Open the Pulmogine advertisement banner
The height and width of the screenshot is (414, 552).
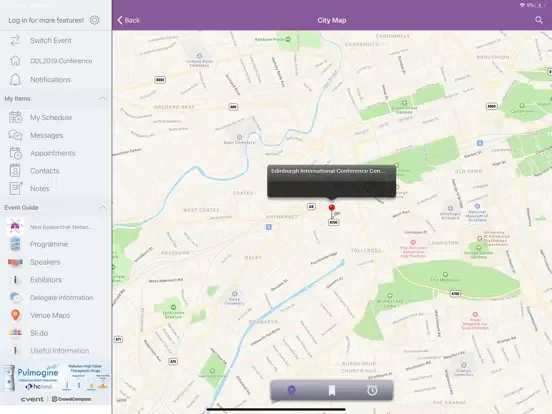tap(56, 378)
